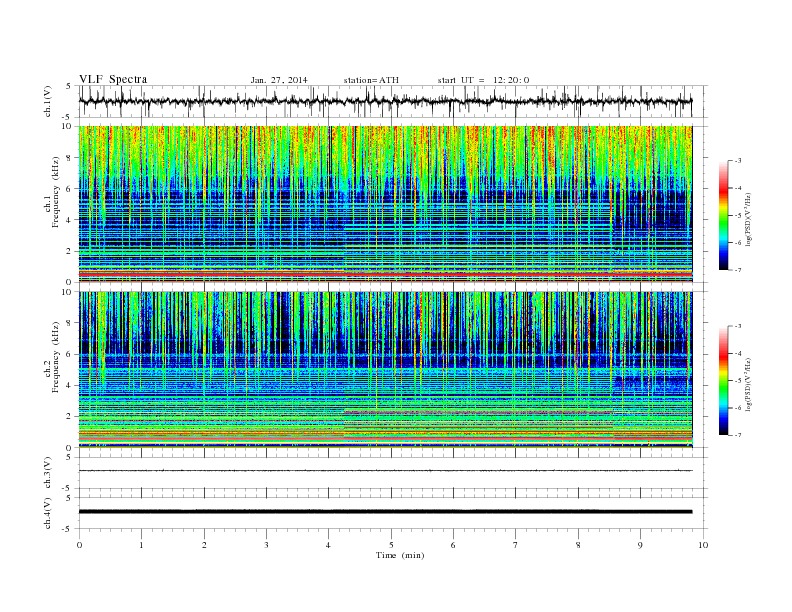This screenshot has height=612, width=792.
Task: Click the "2" kHz tick of ch.2 spectrogram
Action: click(x=69, y=417)
